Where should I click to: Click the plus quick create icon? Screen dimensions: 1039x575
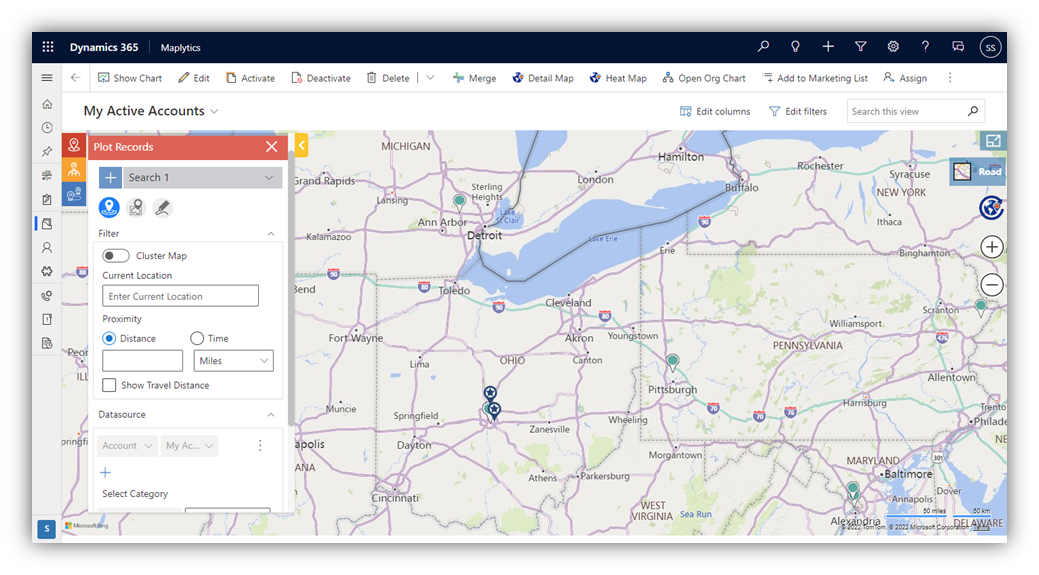pos(828,46)
